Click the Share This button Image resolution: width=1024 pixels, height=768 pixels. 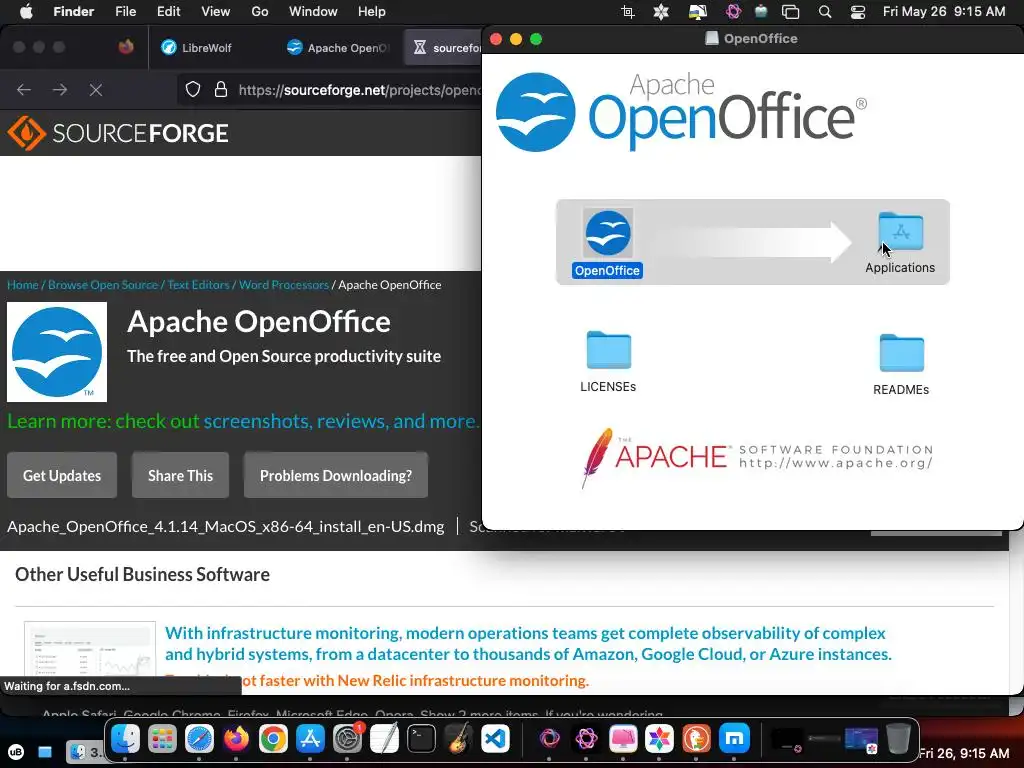(x=180, y=475)
